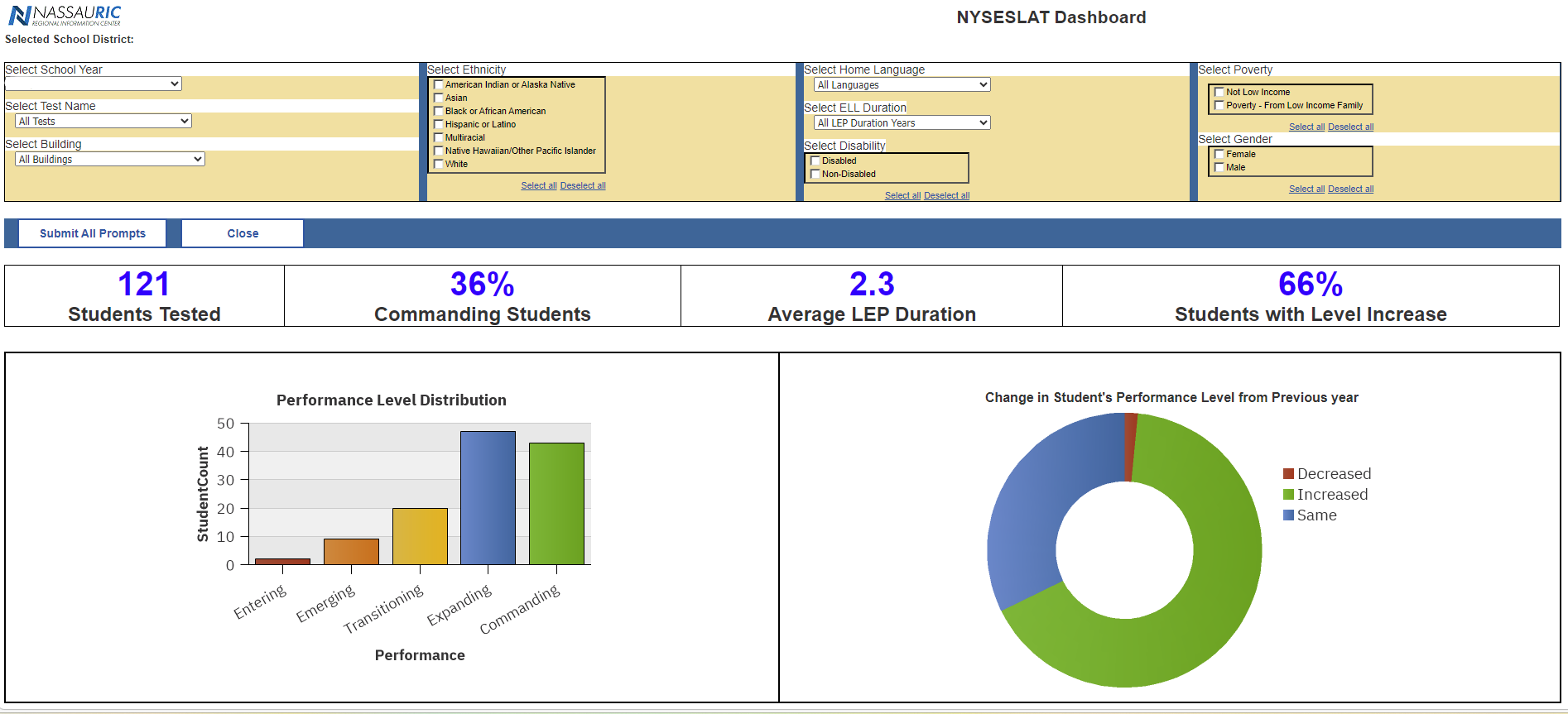The width and height of the screenshot is (1568, 714).
Task: Expand the All LEP Duration Years dropdown
Action: pyautogui.click(x=902, y=122)
